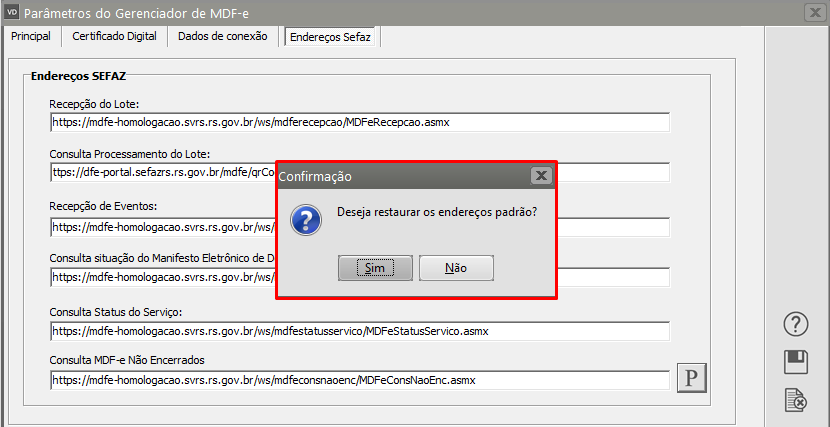Close the Parâmetros do Gerenciador window
This screenshot has height=427, width=830.
coord(815,12)
